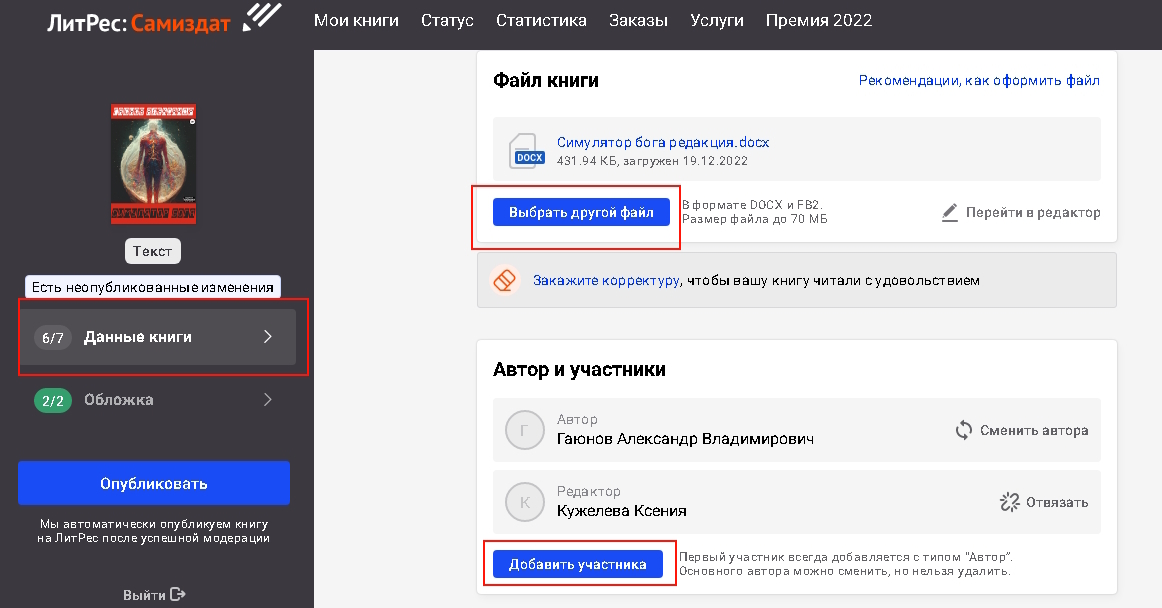Click the 2/2 green progress badge
The width and height of the screenshot is (1162, 608).
(x=53, y=400)
